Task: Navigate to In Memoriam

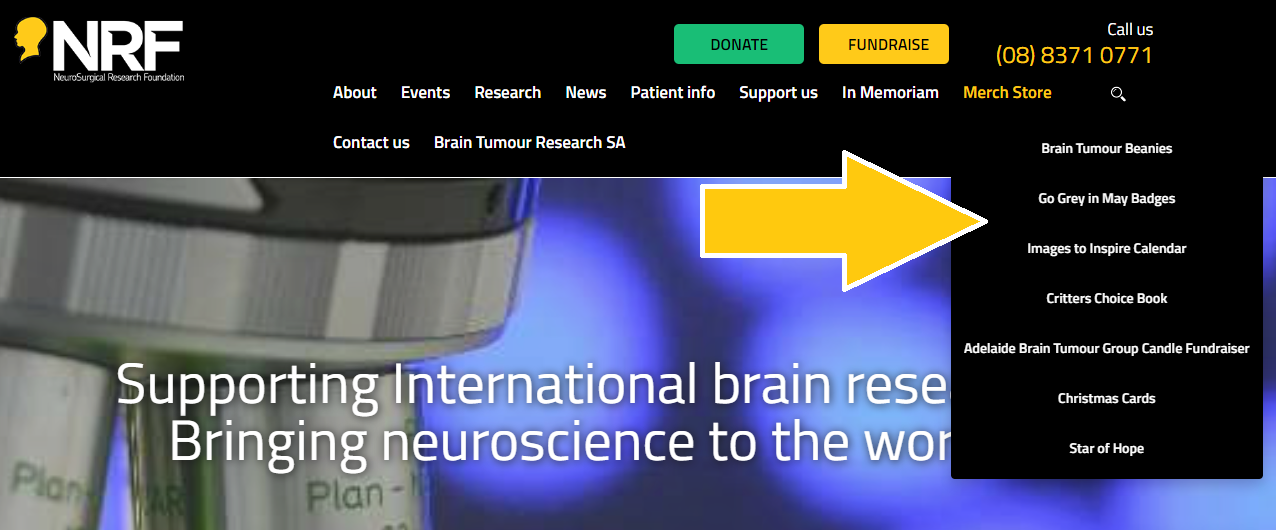Action: (x=890, y=92)
